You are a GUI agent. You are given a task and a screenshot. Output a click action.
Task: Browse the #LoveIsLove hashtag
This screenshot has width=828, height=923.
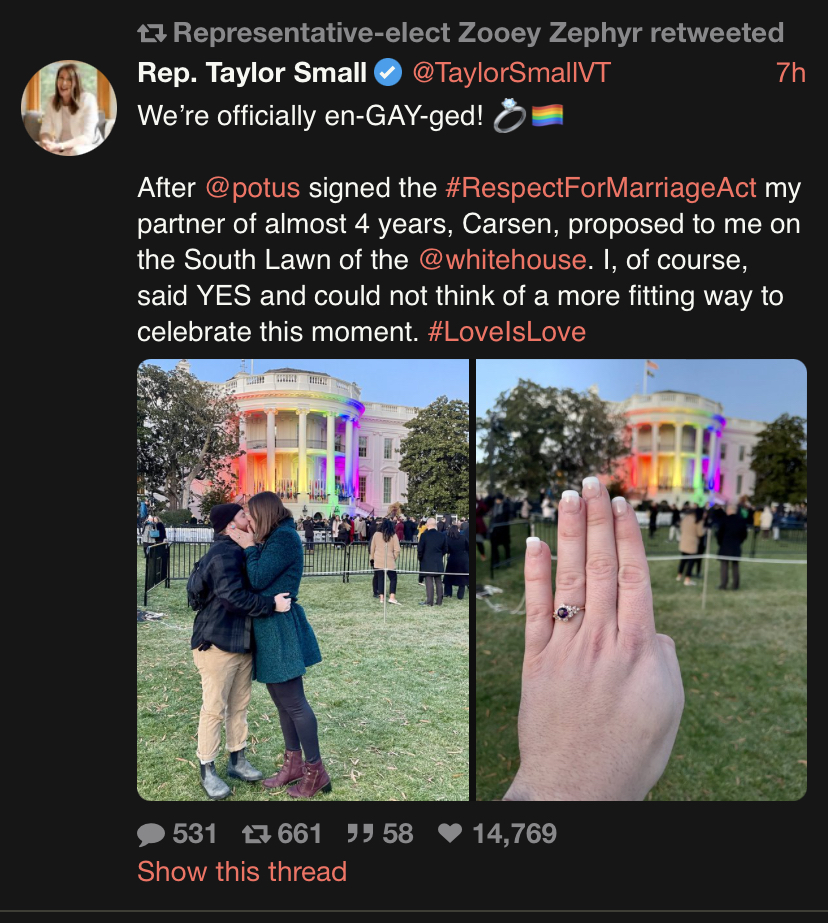click(x=506, y=332)
